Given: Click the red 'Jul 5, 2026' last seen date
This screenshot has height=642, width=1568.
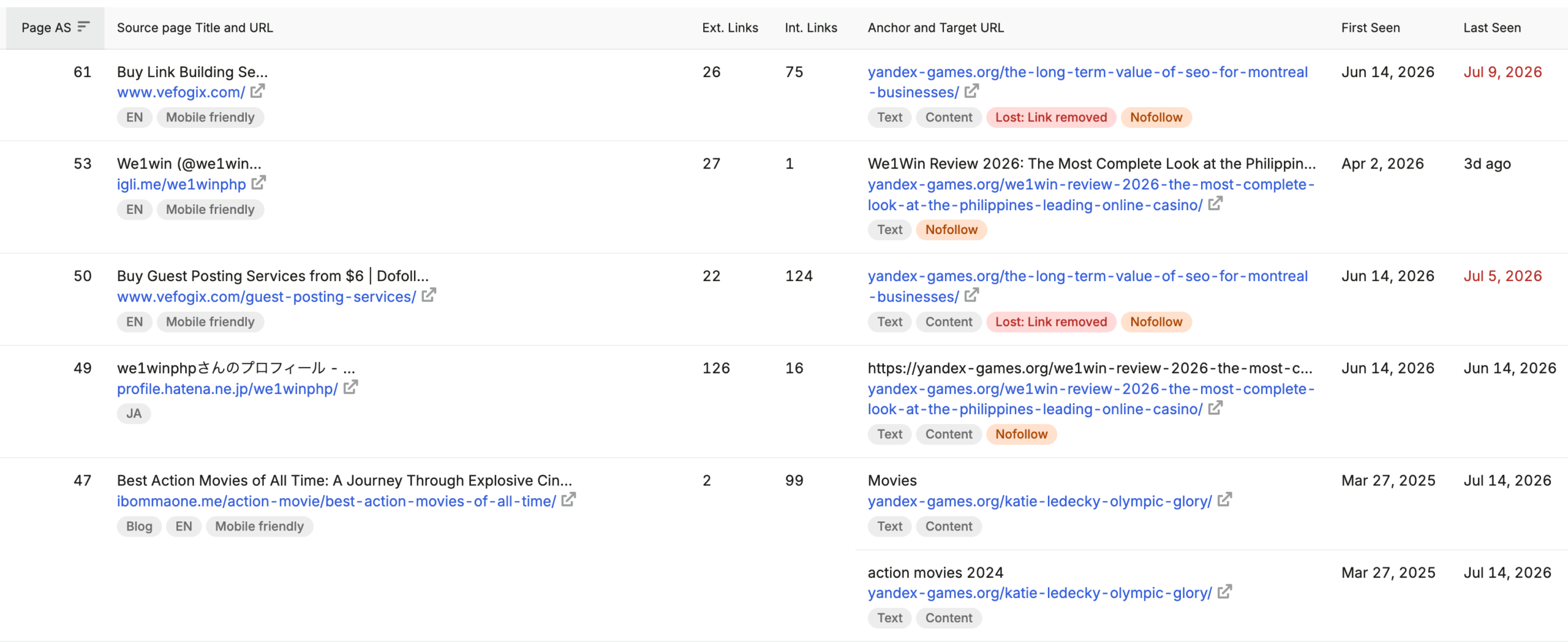Looking at the screenshot, I should (1502, 276).
